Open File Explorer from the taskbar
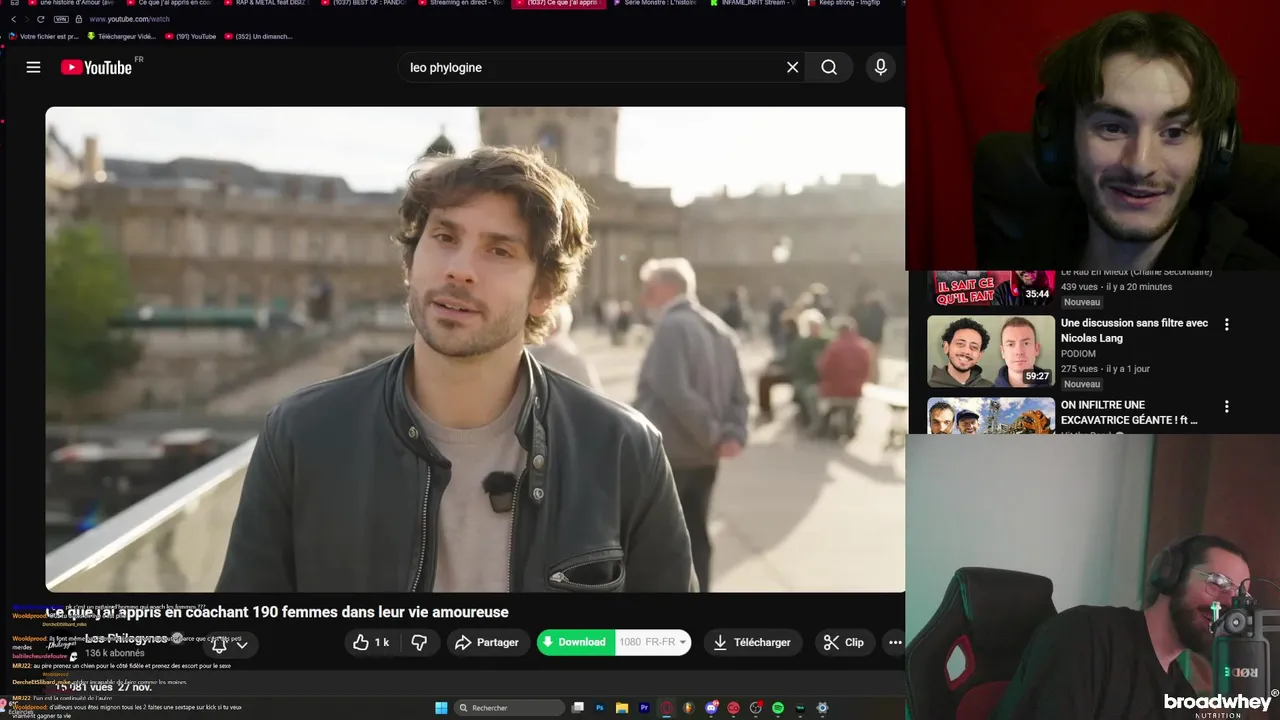This screenshot has width=1280, height=720. 622,708
